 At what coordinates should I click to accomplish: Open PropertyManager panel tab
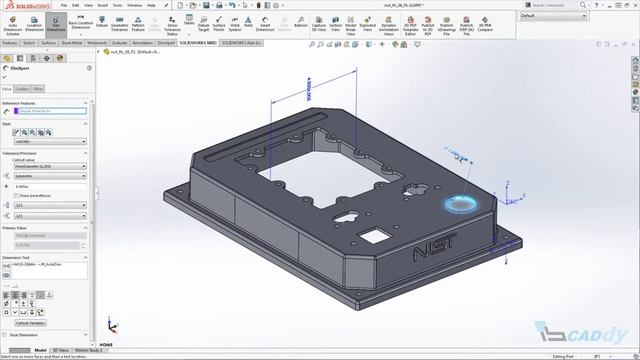click(x=20, y=58)
